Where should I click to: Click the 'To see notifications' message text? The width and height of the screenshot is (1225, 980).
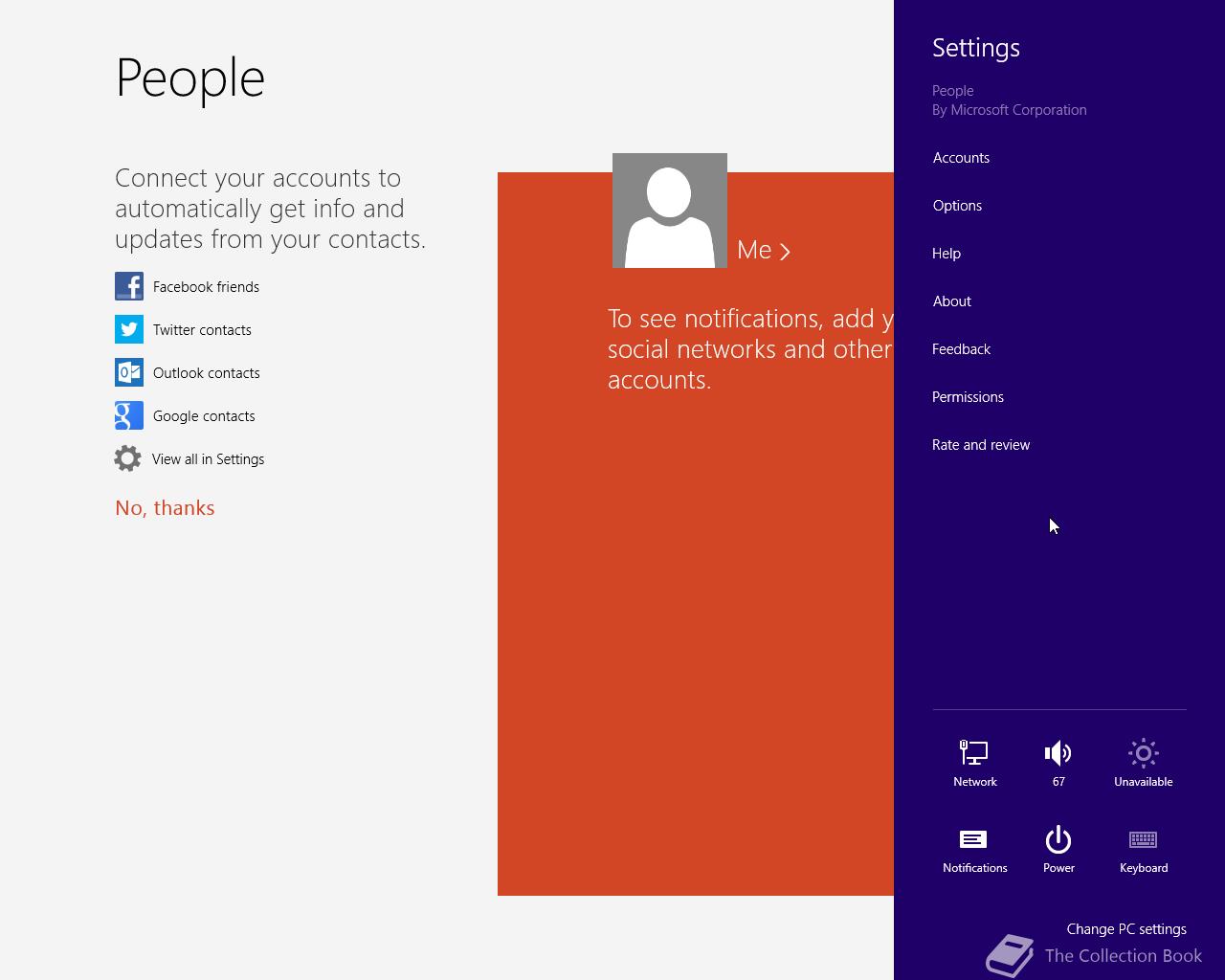(x=750, y=349)
